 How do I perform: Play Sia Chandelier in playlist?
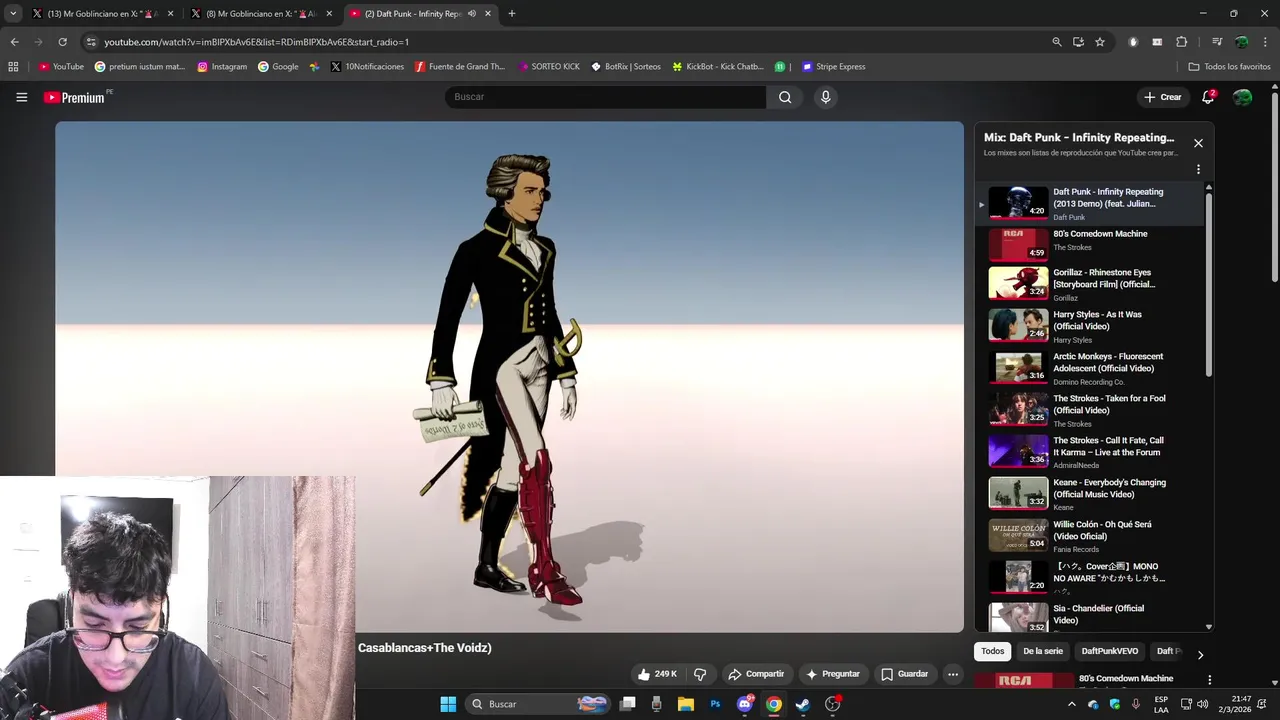click(1091, 616)
